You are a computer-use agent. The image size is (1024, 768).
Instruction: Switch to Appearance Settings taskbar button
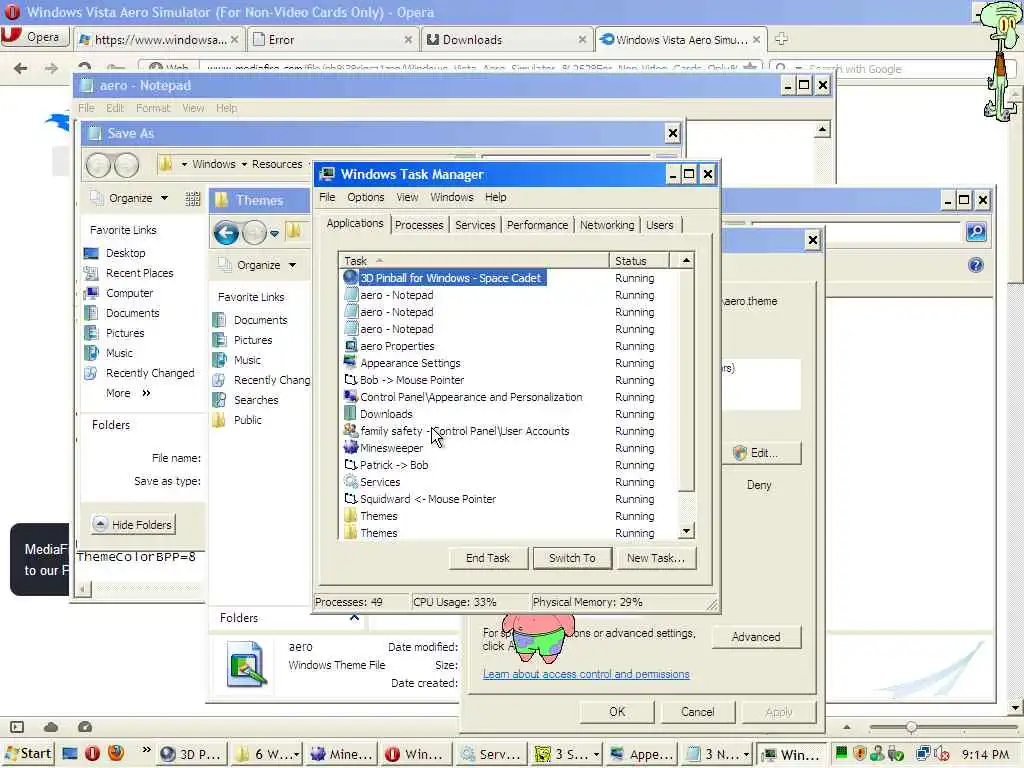pos(641,754)
